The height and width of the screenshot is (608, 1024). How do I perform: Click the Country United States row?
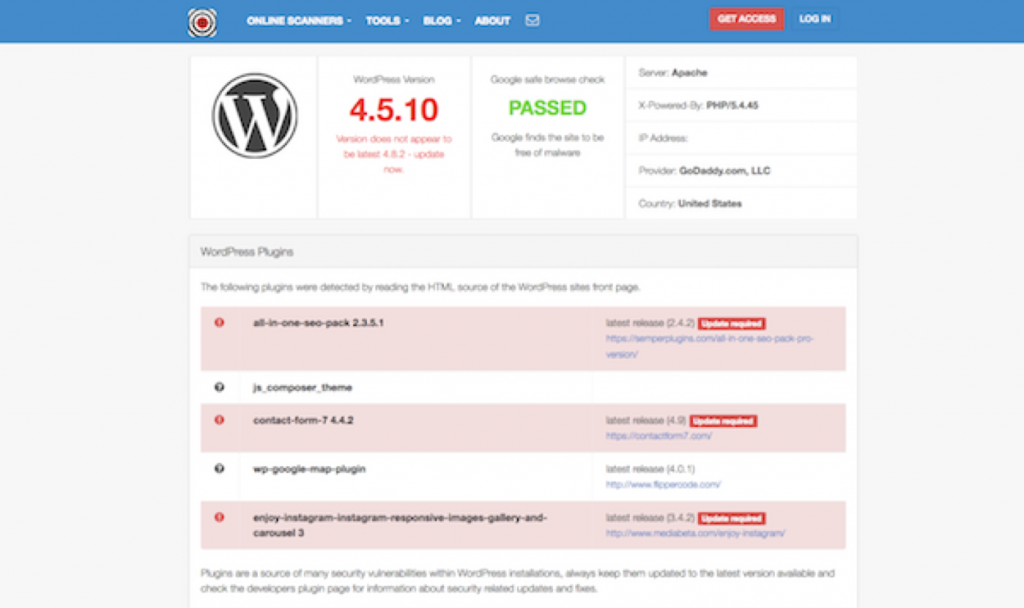[741, 203]
